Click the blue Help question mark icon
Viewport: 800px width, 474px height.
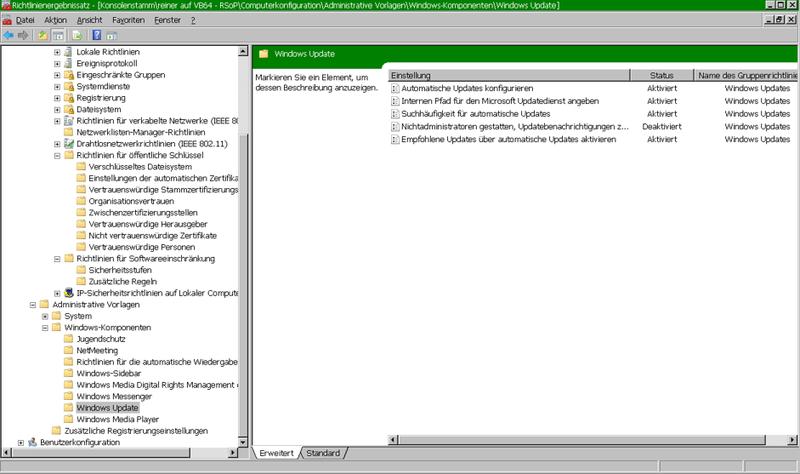point(96,35)
